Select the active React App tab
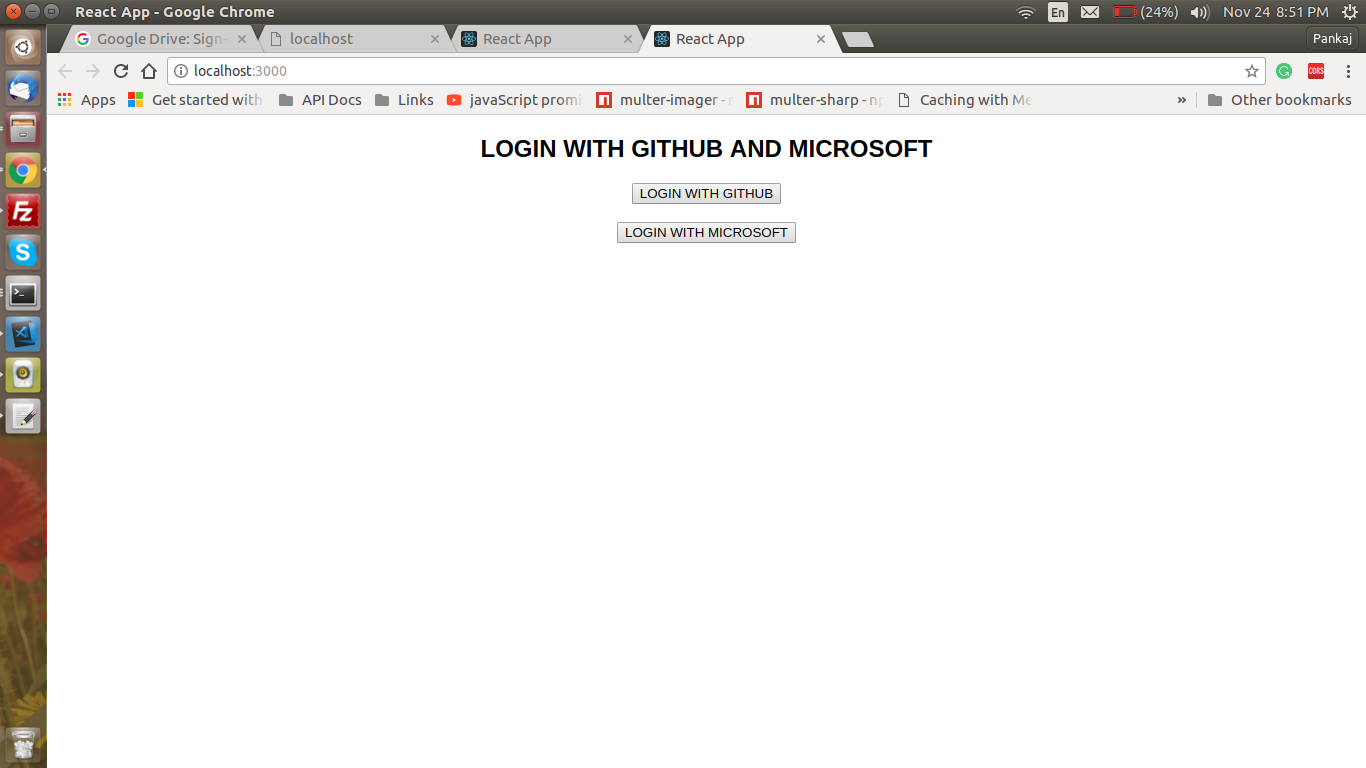Screen dimensions: 1366x768 coord(738,39)
